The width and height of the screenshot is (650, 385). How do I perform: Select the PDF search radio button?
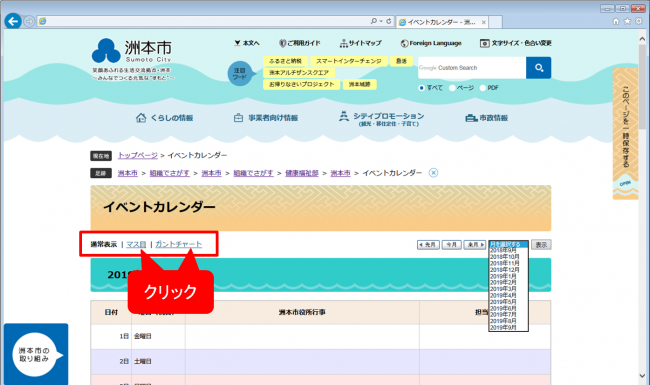pyautogui.click(x=483, y=88)
